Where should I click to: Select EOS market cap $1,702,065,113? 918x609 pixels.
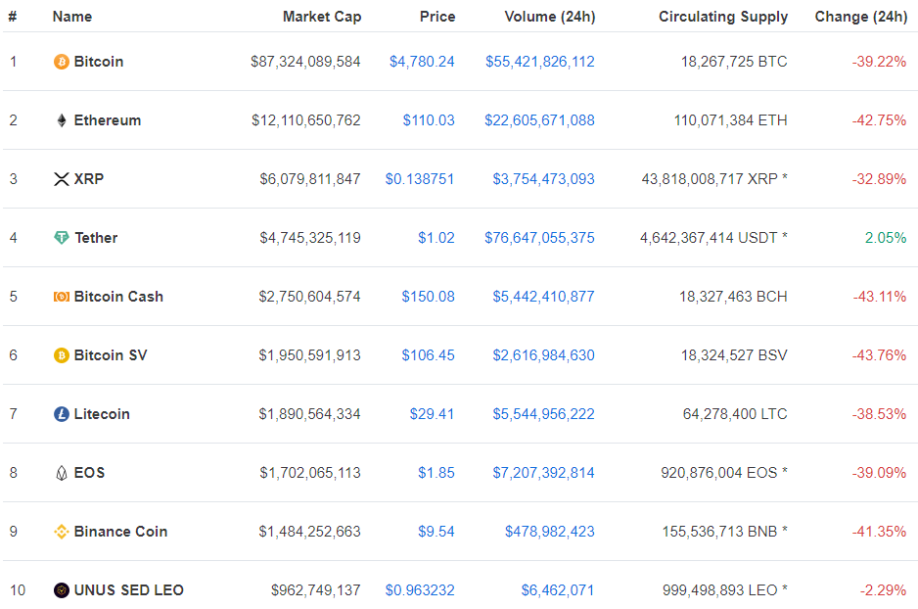(x=310, y=472)
